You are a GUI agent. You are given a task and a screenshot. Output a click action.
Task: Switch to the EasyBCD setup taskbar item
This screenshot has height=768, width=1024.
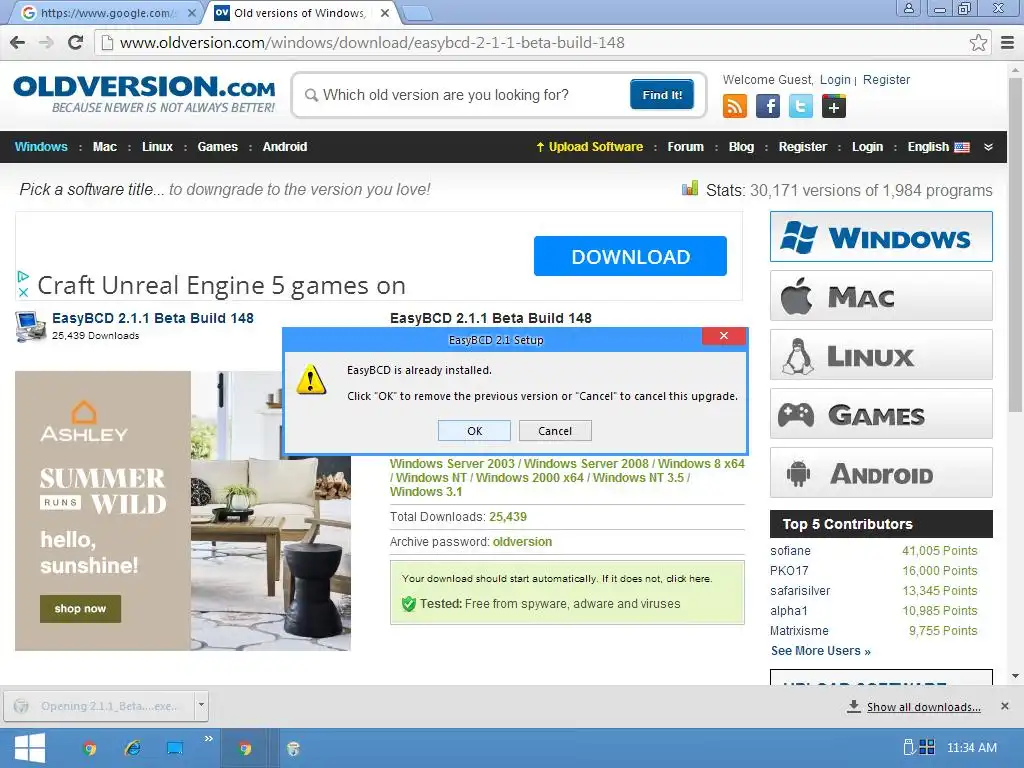pos(293,748)
